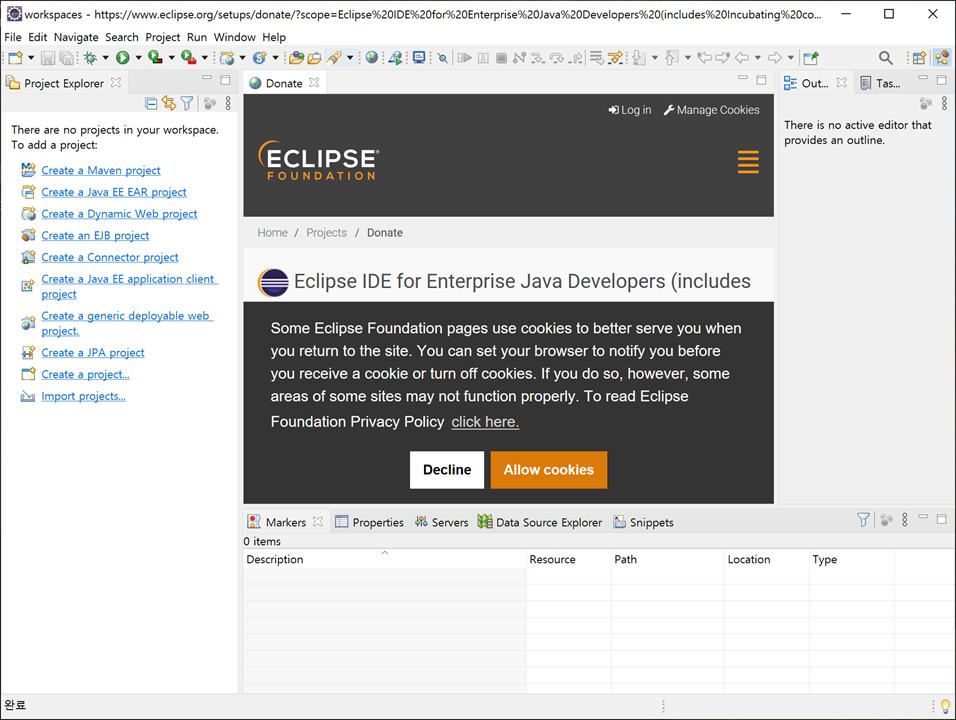Image resolution: width=956 pixels, height=720 pixels.
Task: Switch to the Snippets tab
Action: pyautogui.click(x=644, y=522)
